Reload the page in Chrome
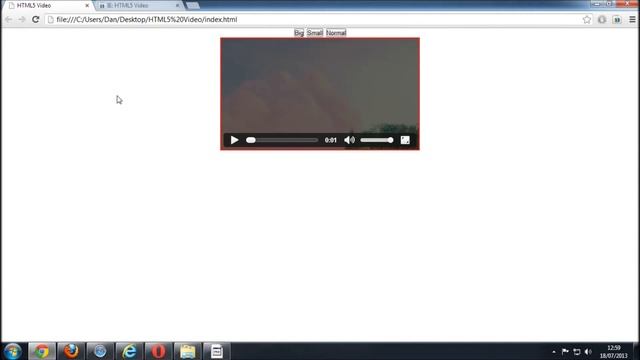The height and width of the screenshot is (360, 640). 36,19
